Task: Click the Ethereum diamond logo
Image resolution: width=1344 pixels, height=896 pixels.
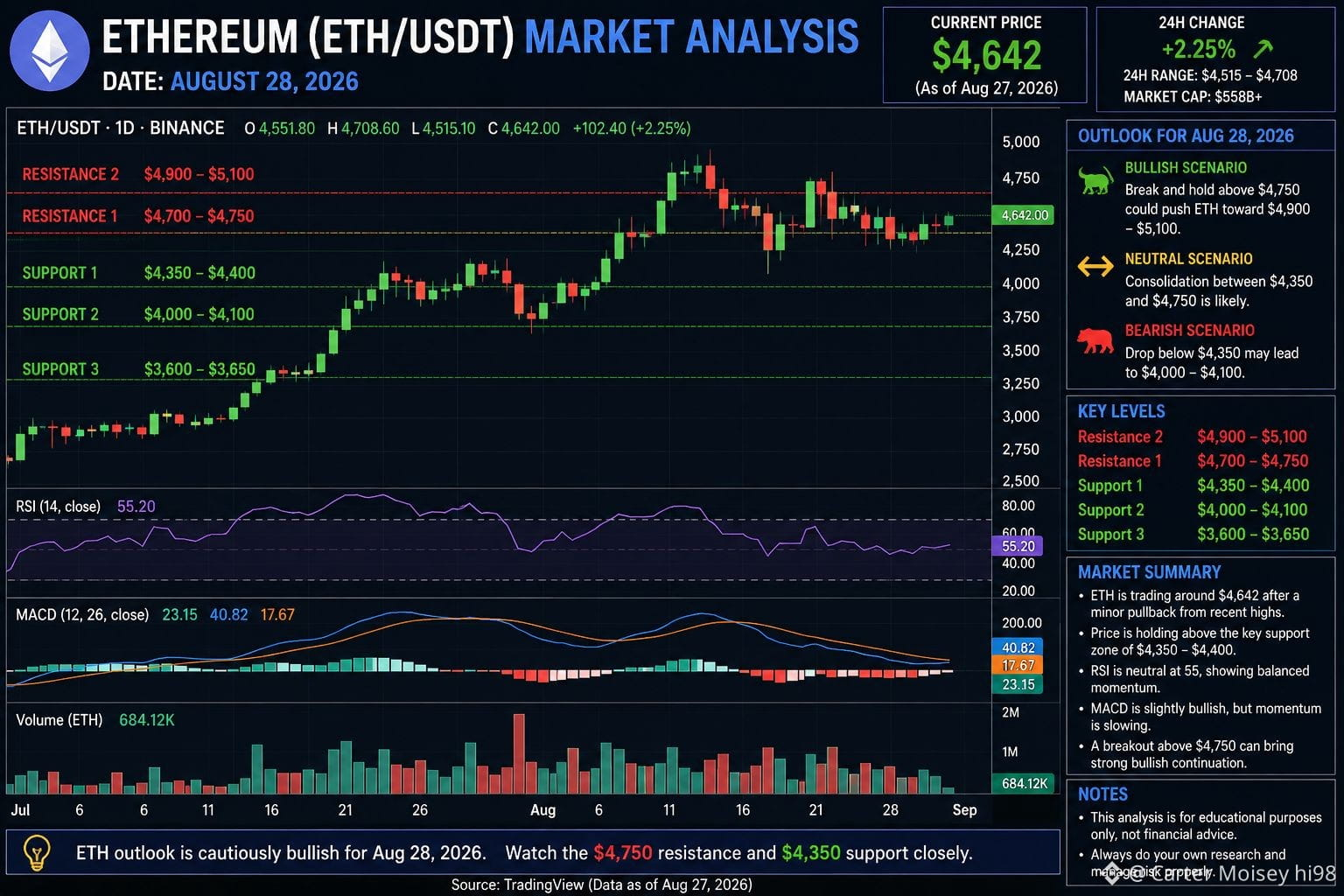Action: 49,51
